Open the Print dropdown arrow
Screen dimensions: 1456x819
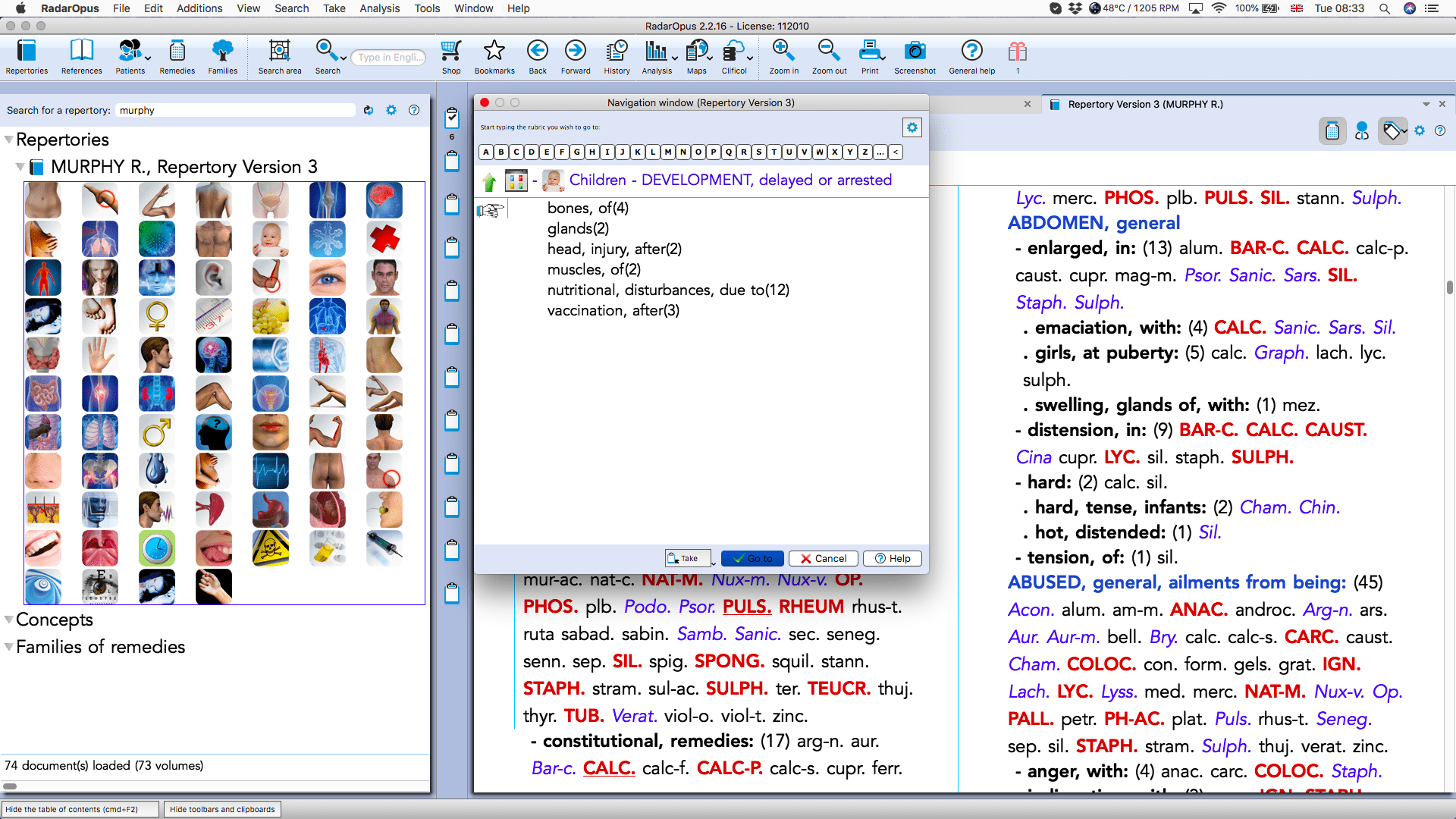tap(883, 58)
